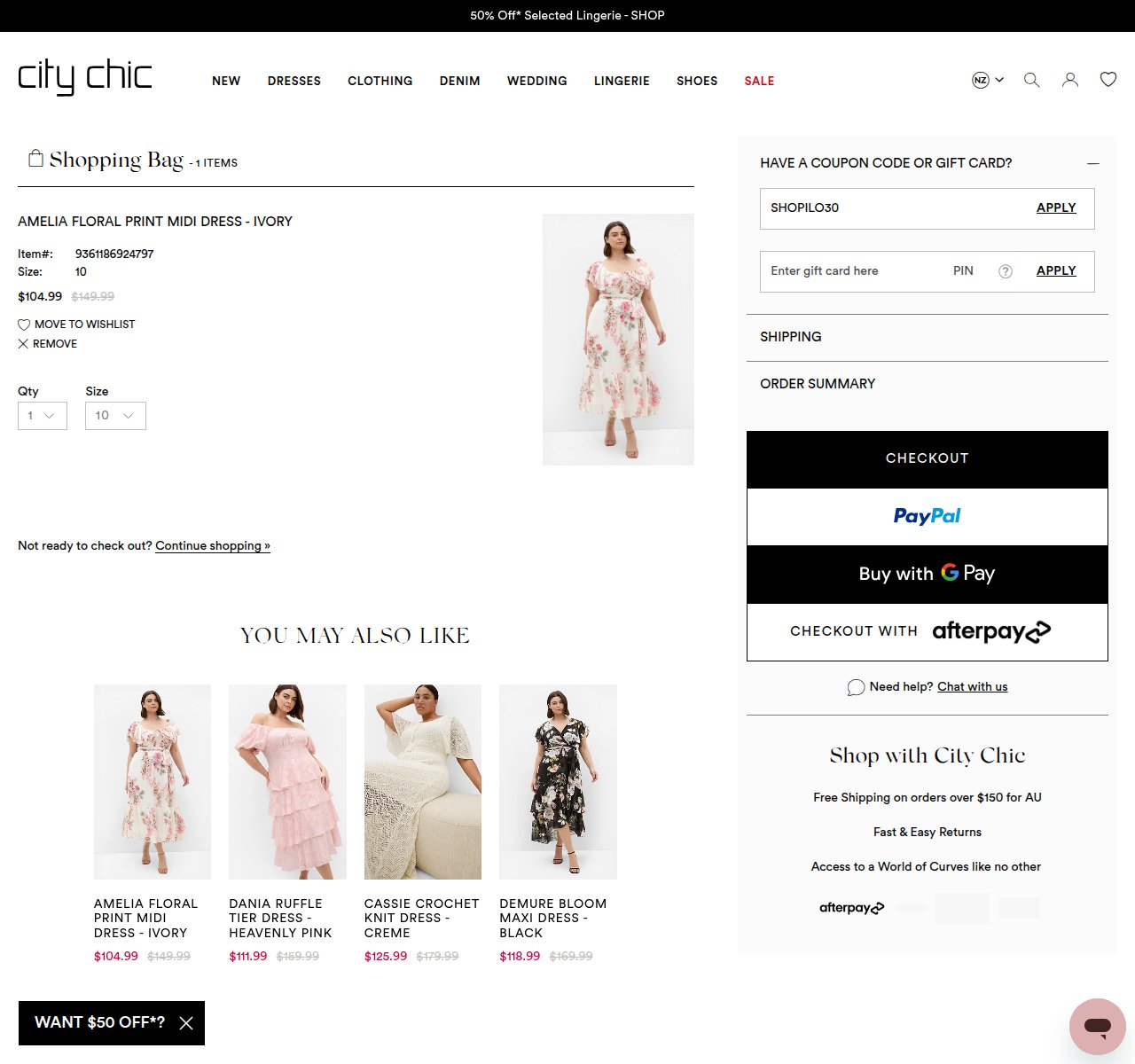
Task: Click the gift card number field
Action: tap(851, 271)
